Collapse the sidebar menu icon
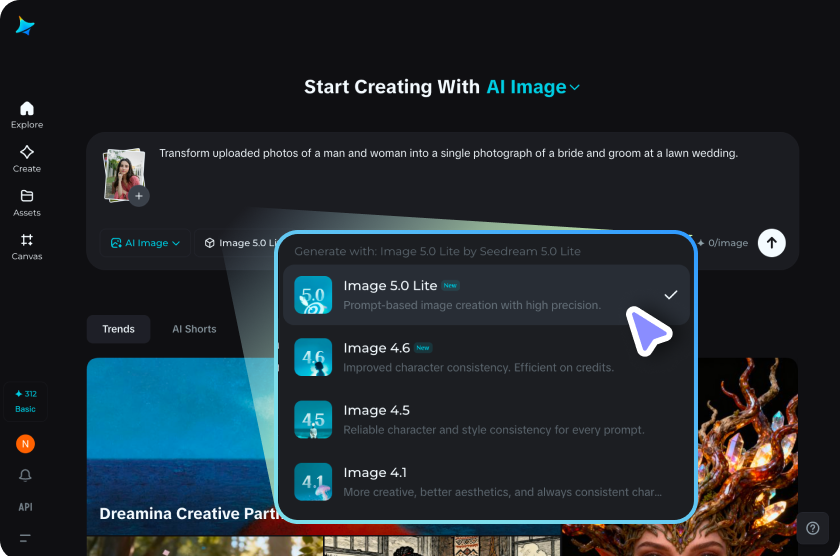Image resolution: width=840 pixels, height=560 pixels. (25, 538)
